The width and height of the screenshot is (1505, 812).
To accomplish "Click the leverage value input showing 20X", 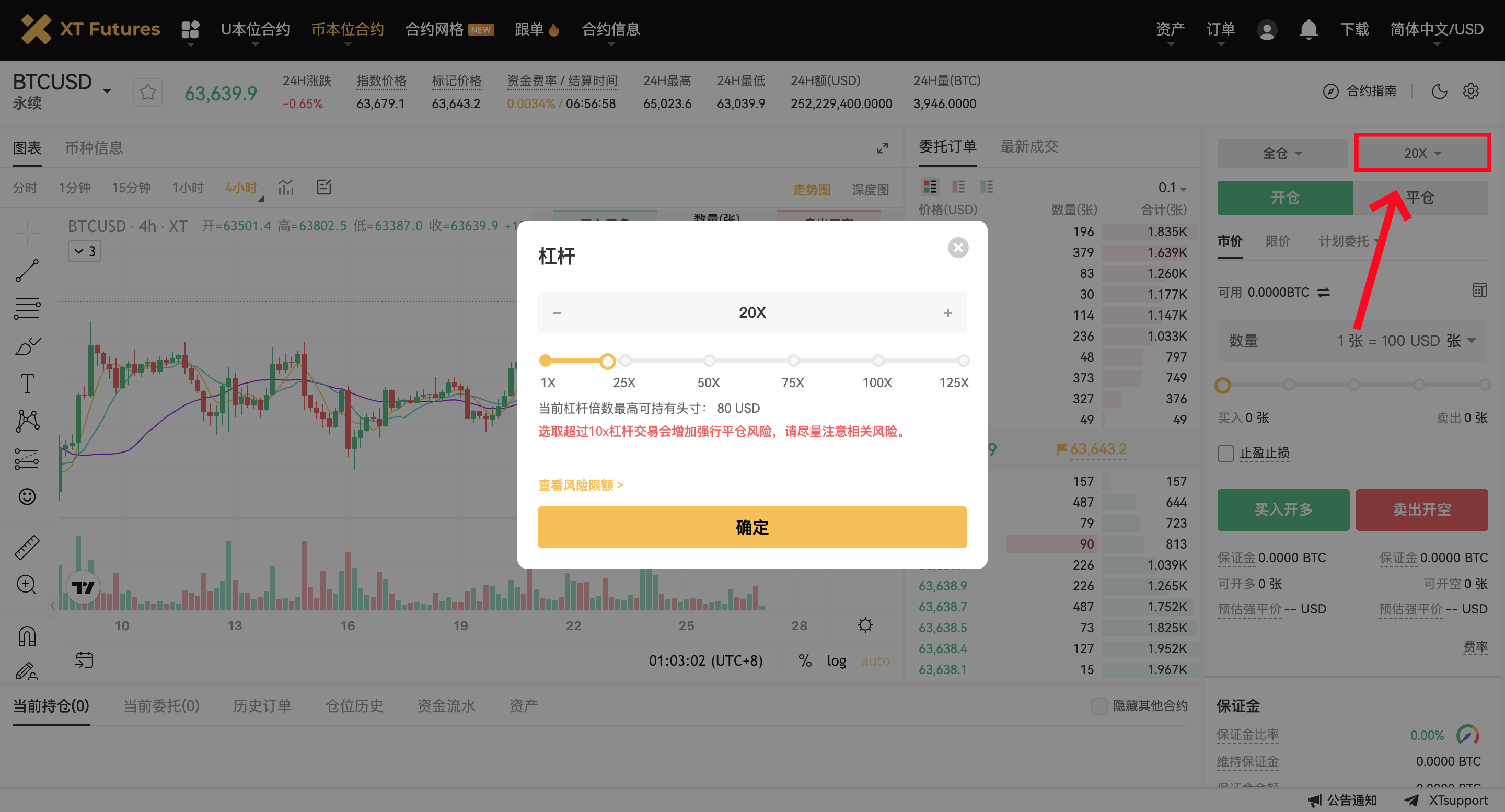I will pos(752,312).
